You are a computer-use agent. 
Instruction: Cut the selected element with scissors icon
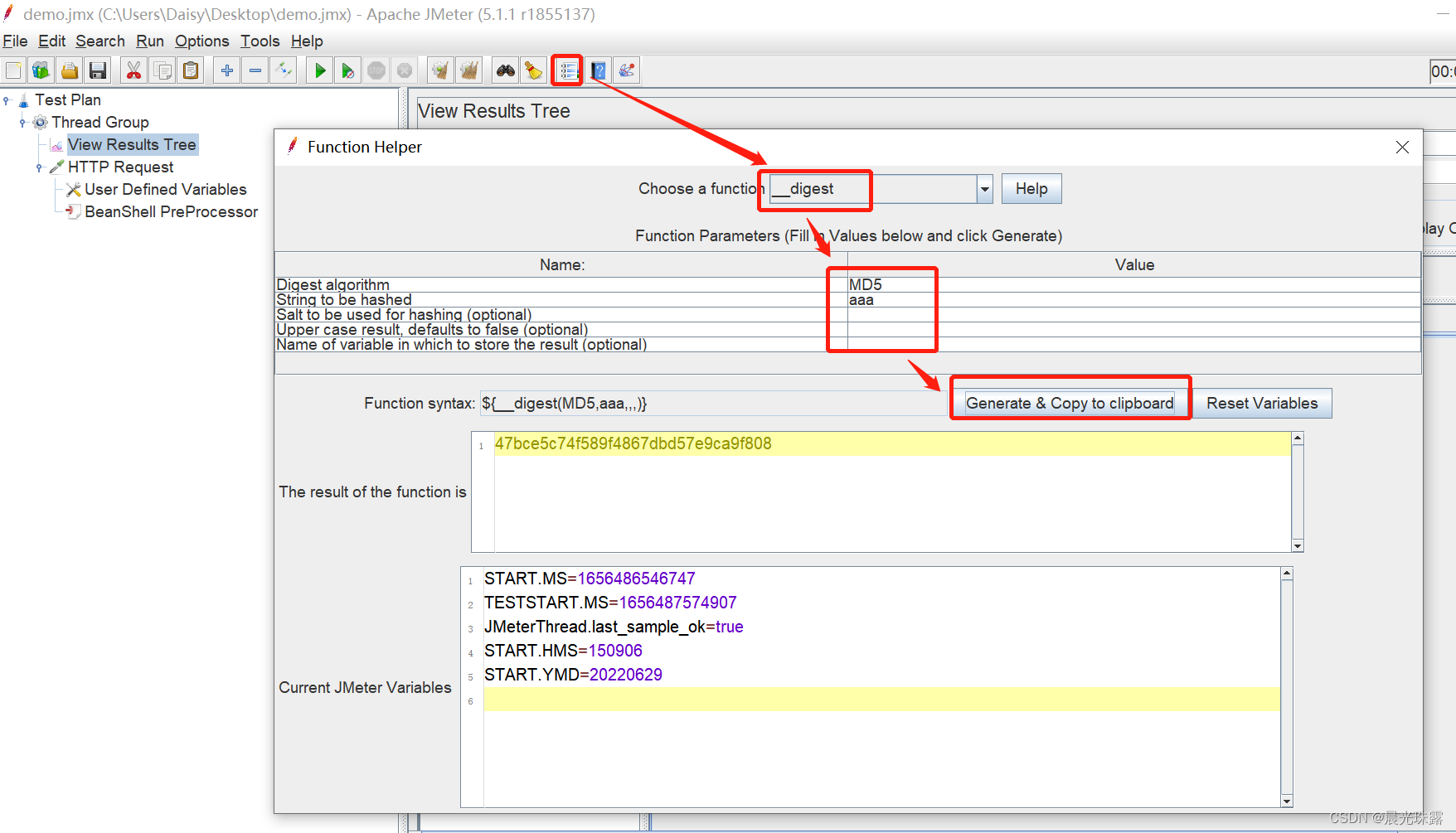coord(133,70)
